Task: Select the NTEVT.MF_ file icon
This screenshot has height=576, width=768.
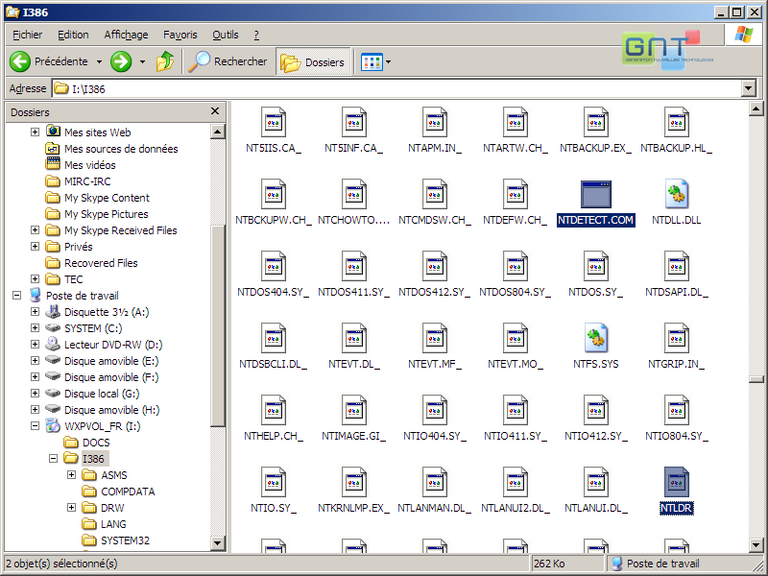Action: [x=434, y=338]
